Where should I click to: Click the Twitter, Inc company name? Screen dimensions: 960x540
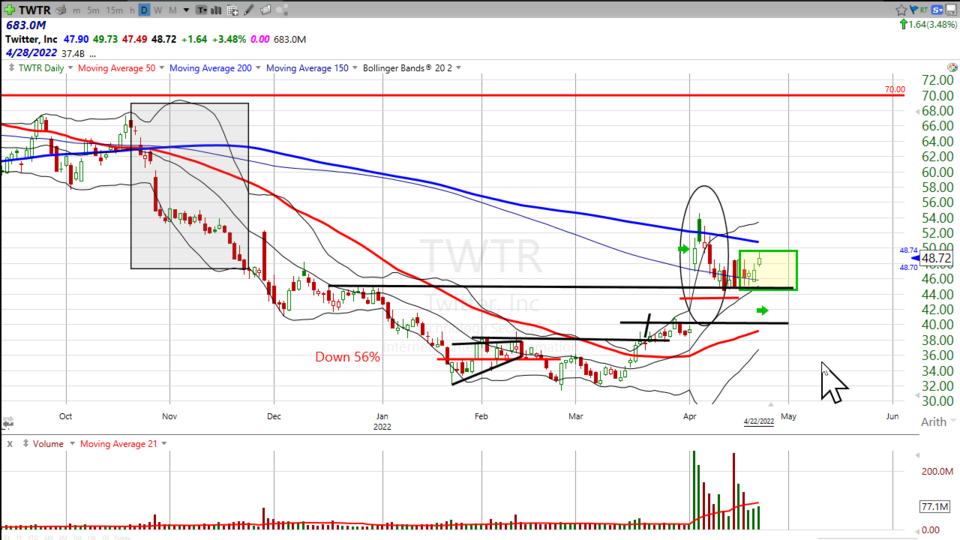pos(31,39)
